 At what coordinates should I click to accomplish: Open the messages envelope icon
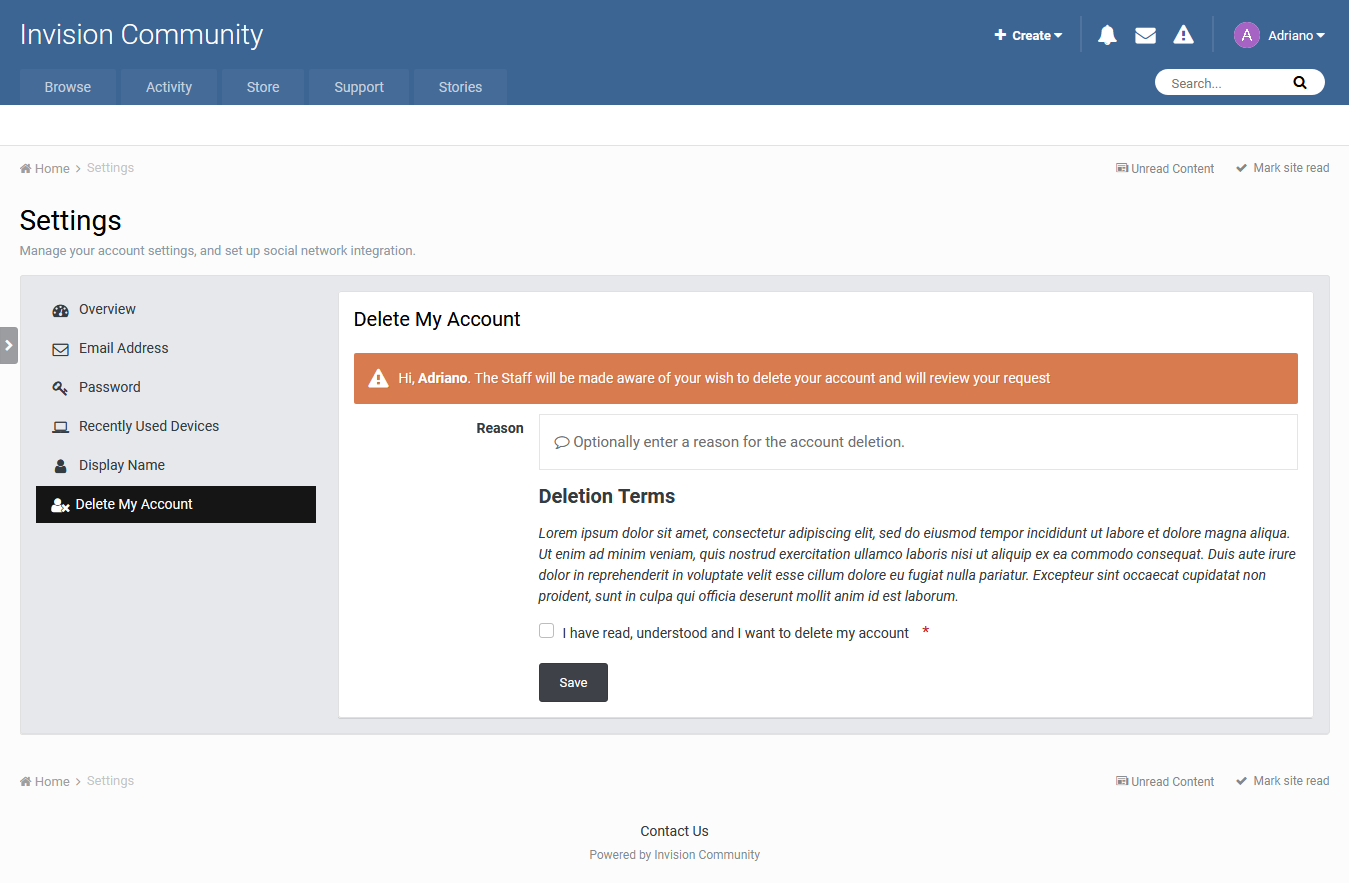click(x=1145, y=35)
